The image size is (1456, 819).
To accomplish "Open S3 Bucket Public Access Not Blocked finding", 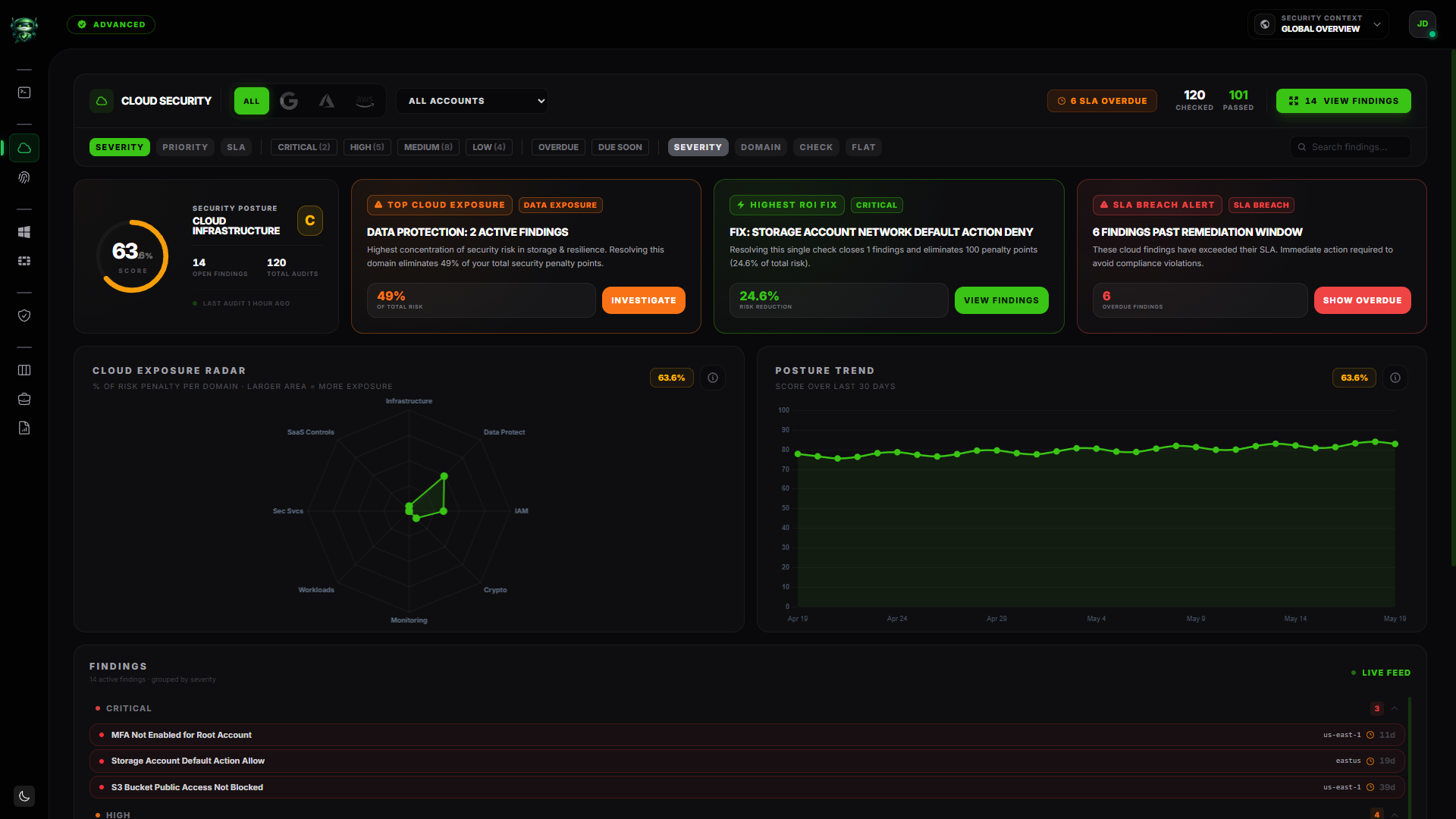I will click(x=747, y=787).
